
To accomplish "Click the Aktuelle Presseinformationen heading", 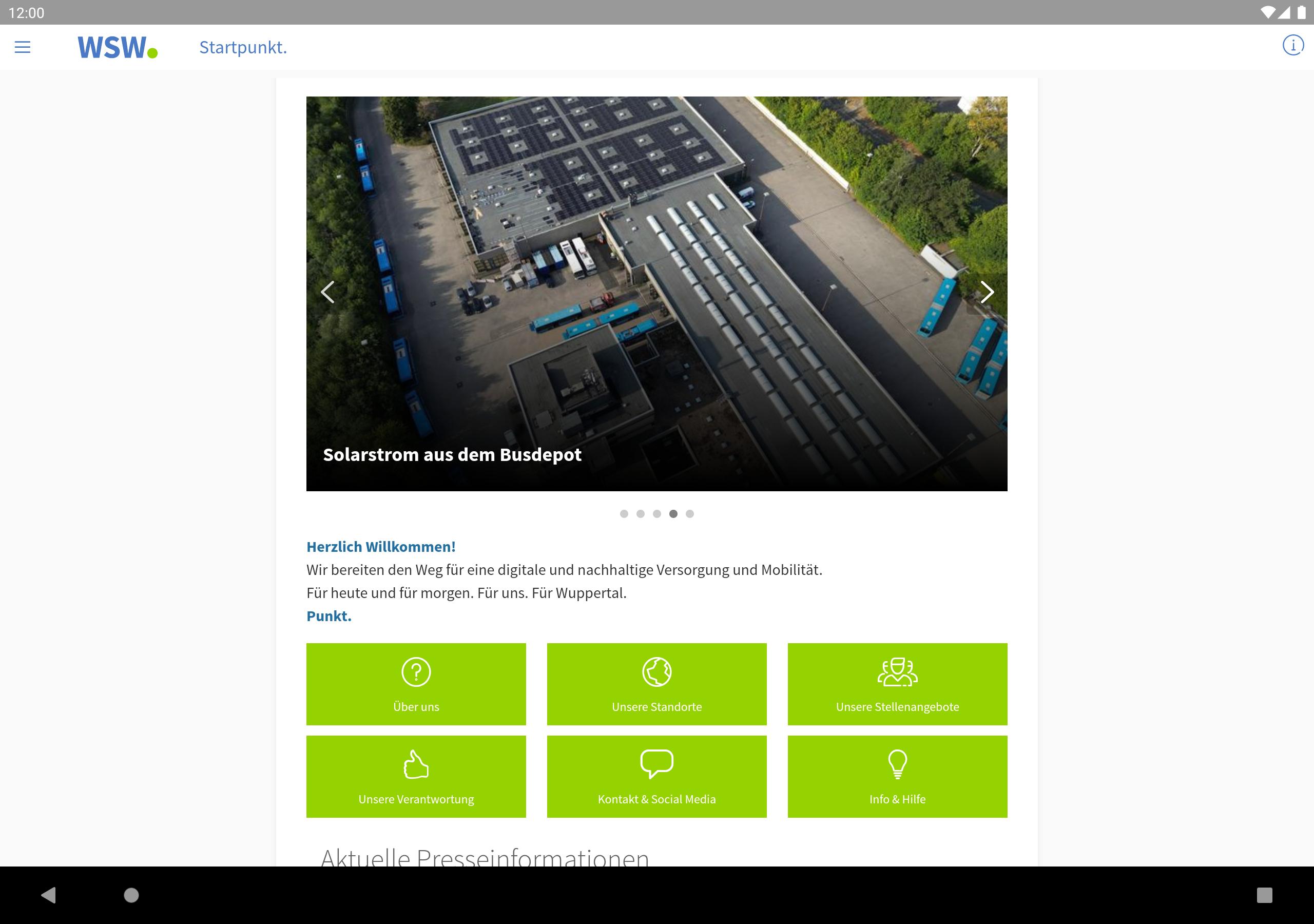I will coord(485,857).
